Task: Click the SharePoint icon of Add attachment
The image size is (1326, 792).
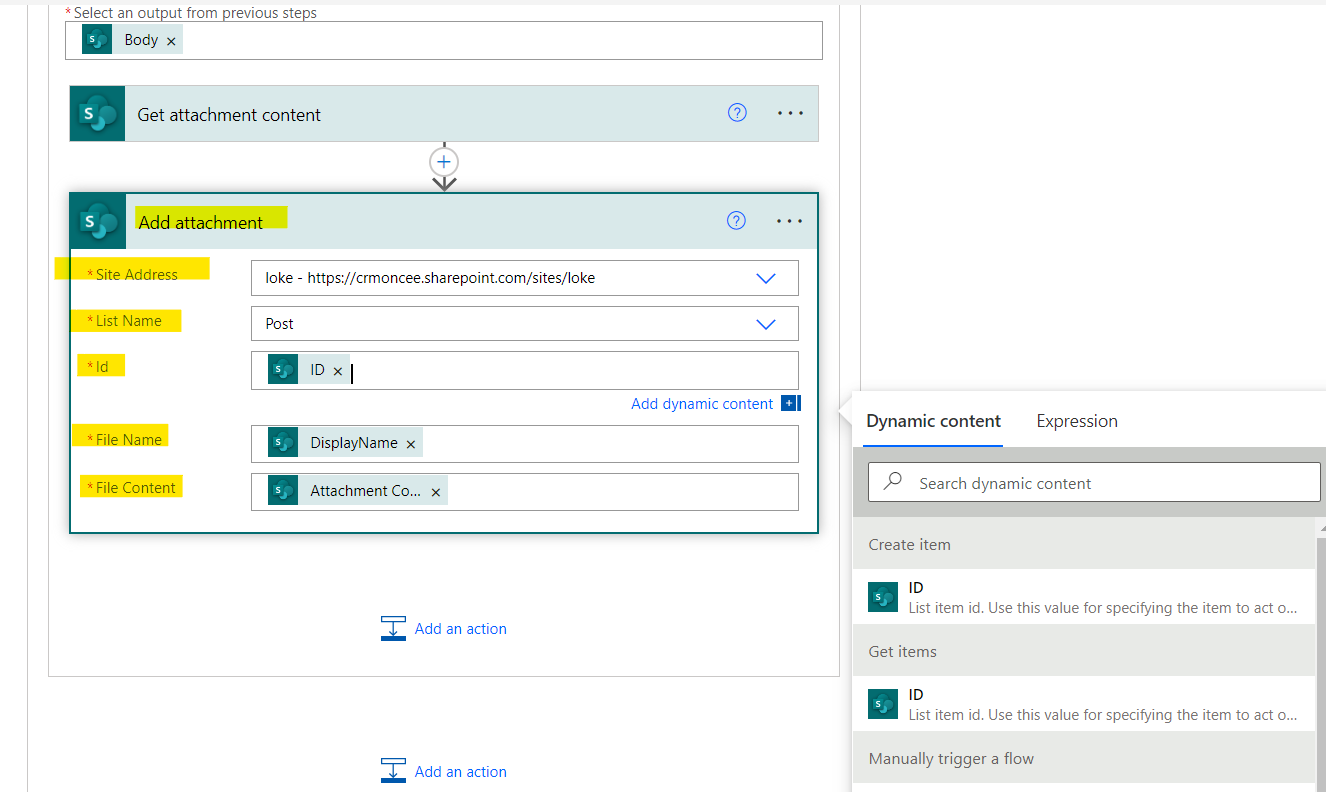Action: (98, 221)
